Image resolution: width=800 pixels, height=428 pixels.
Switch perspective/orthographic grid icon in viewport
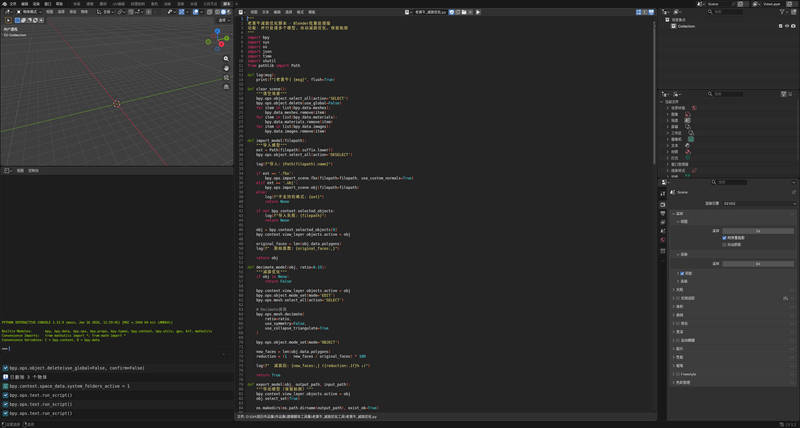point(226,87)
